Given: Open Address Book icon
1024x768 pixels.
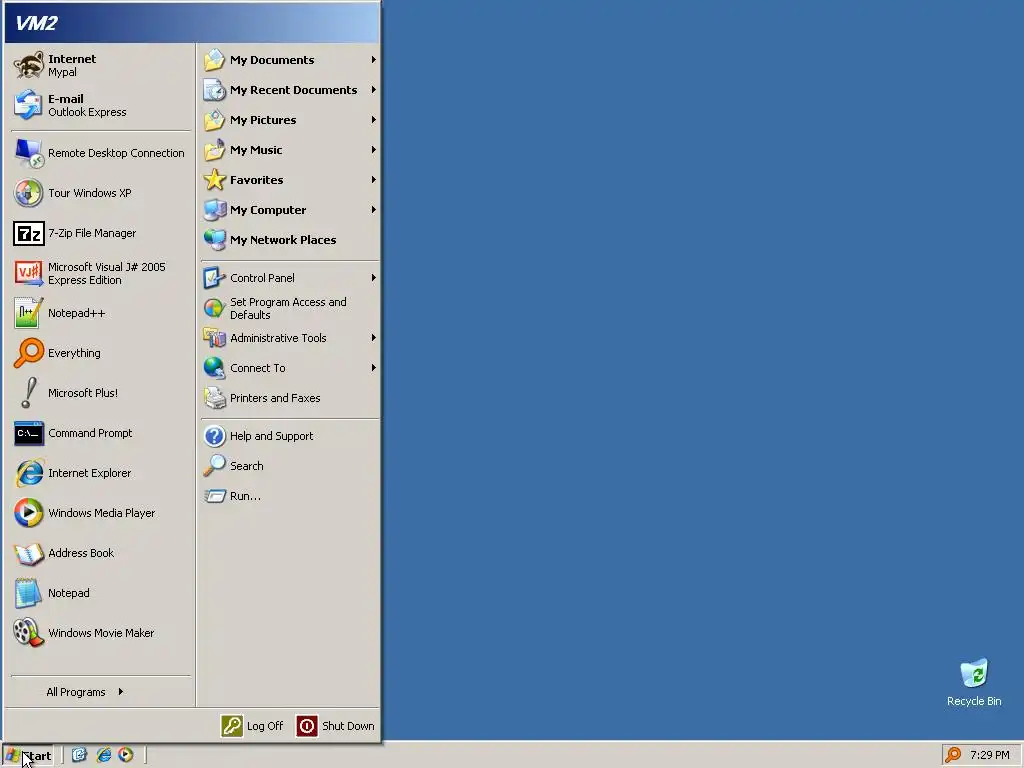Looking at the screenshot, I should pos(29,553).
